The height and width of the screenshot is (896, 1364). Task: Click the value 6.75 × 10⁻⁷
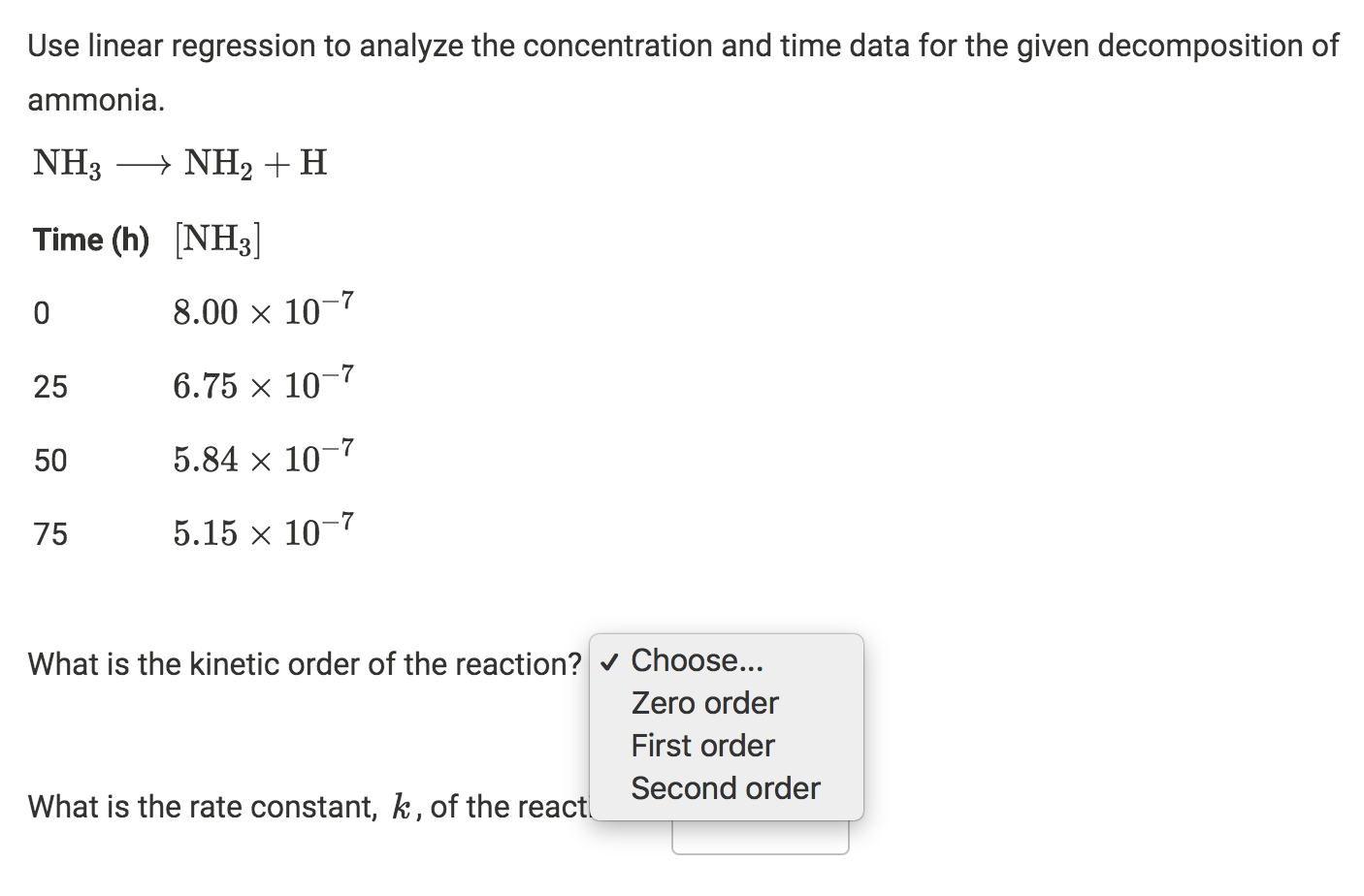coord(262,384)
